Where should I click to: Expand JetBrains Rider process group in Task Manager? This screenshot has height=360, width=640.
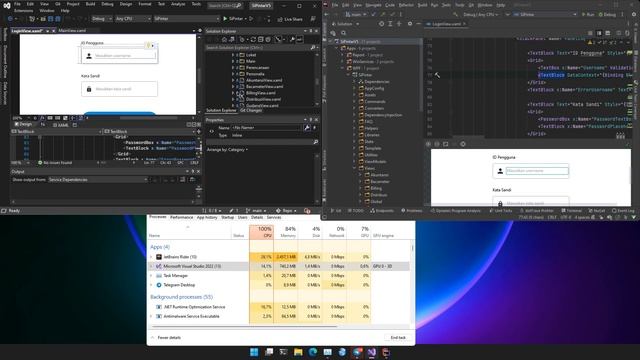coord(151,257)
